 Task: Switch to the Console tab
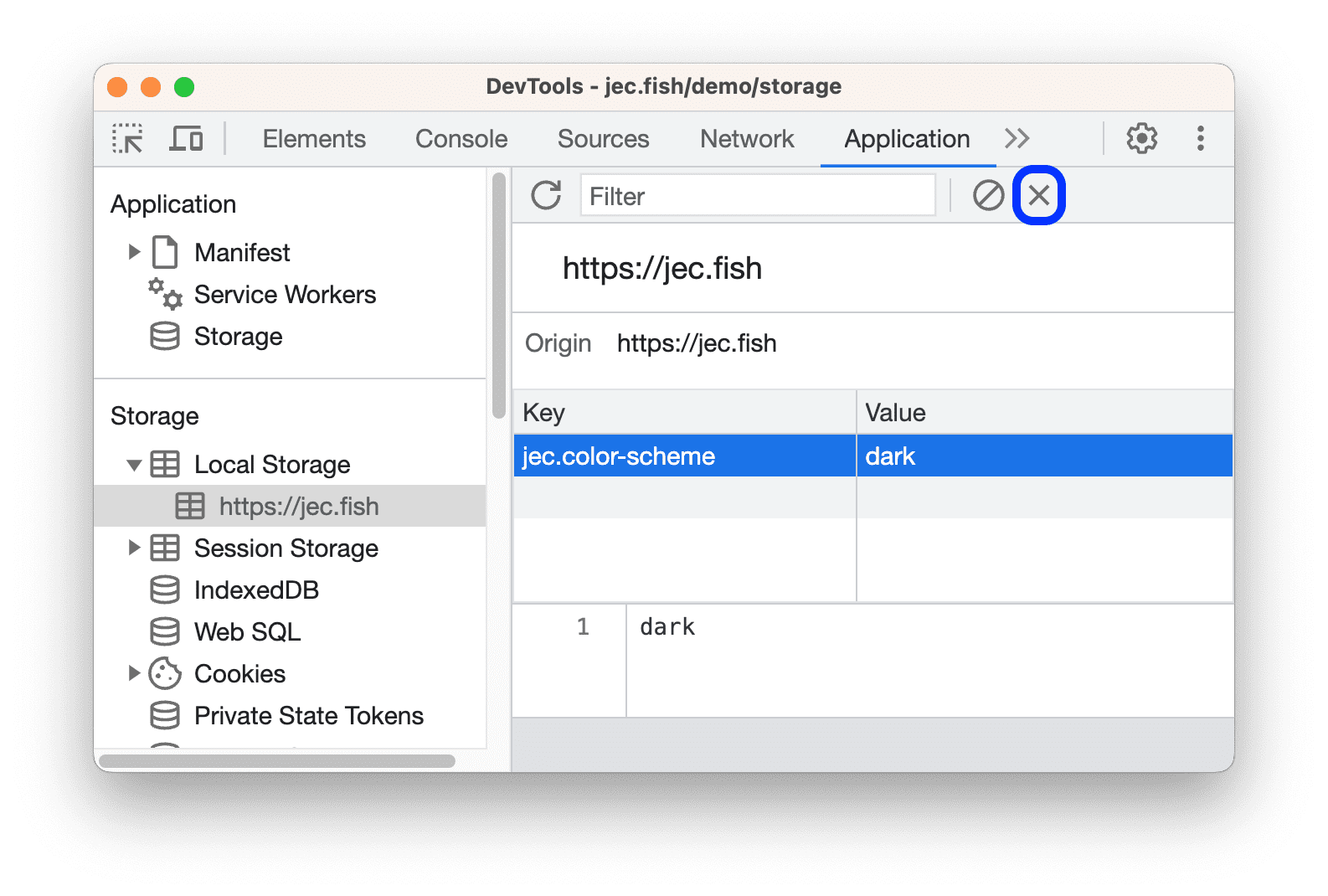(x=461, y=139)
